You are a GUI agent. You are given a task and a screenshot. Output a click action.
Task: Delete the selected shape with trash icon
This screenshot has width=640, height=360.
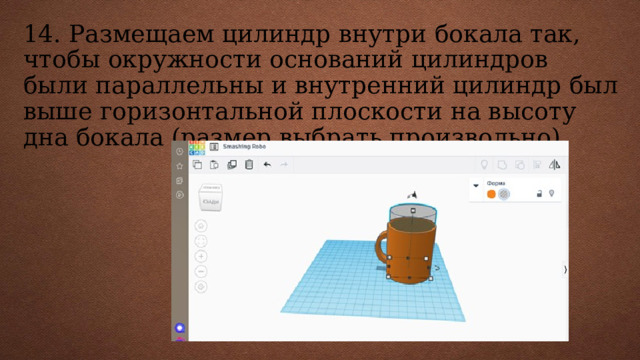249,164
